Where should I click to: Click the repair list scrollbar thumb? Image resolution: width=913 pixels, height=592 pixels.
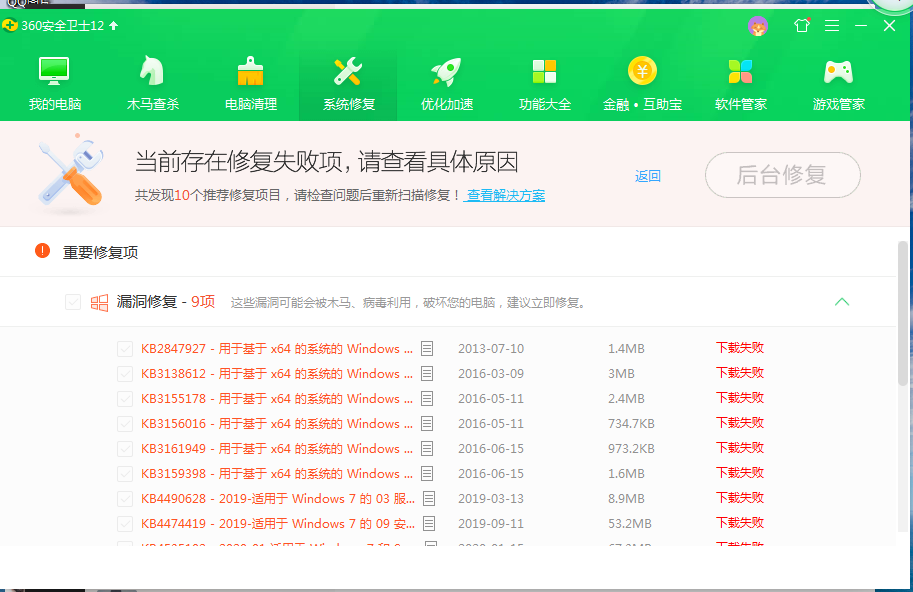[x=903, y=313]
